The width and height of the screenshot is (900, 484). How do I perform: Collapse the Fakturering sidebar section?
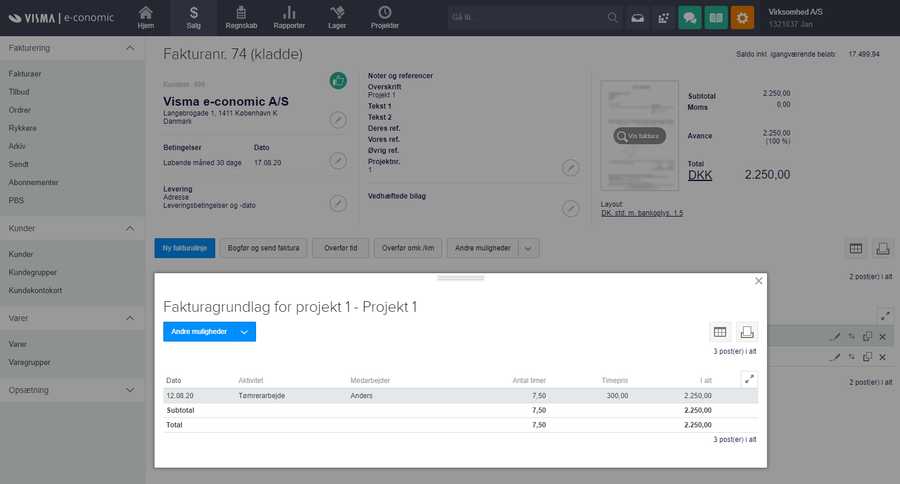(130, 48)
